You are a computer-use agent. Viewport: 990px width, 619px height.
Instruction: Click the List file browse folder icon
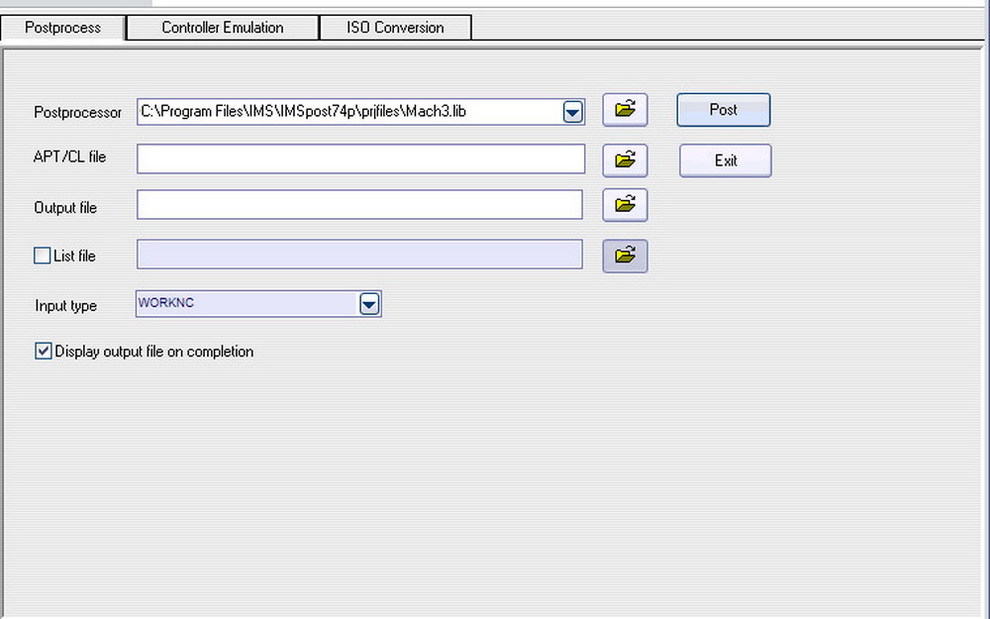point(625,256)
